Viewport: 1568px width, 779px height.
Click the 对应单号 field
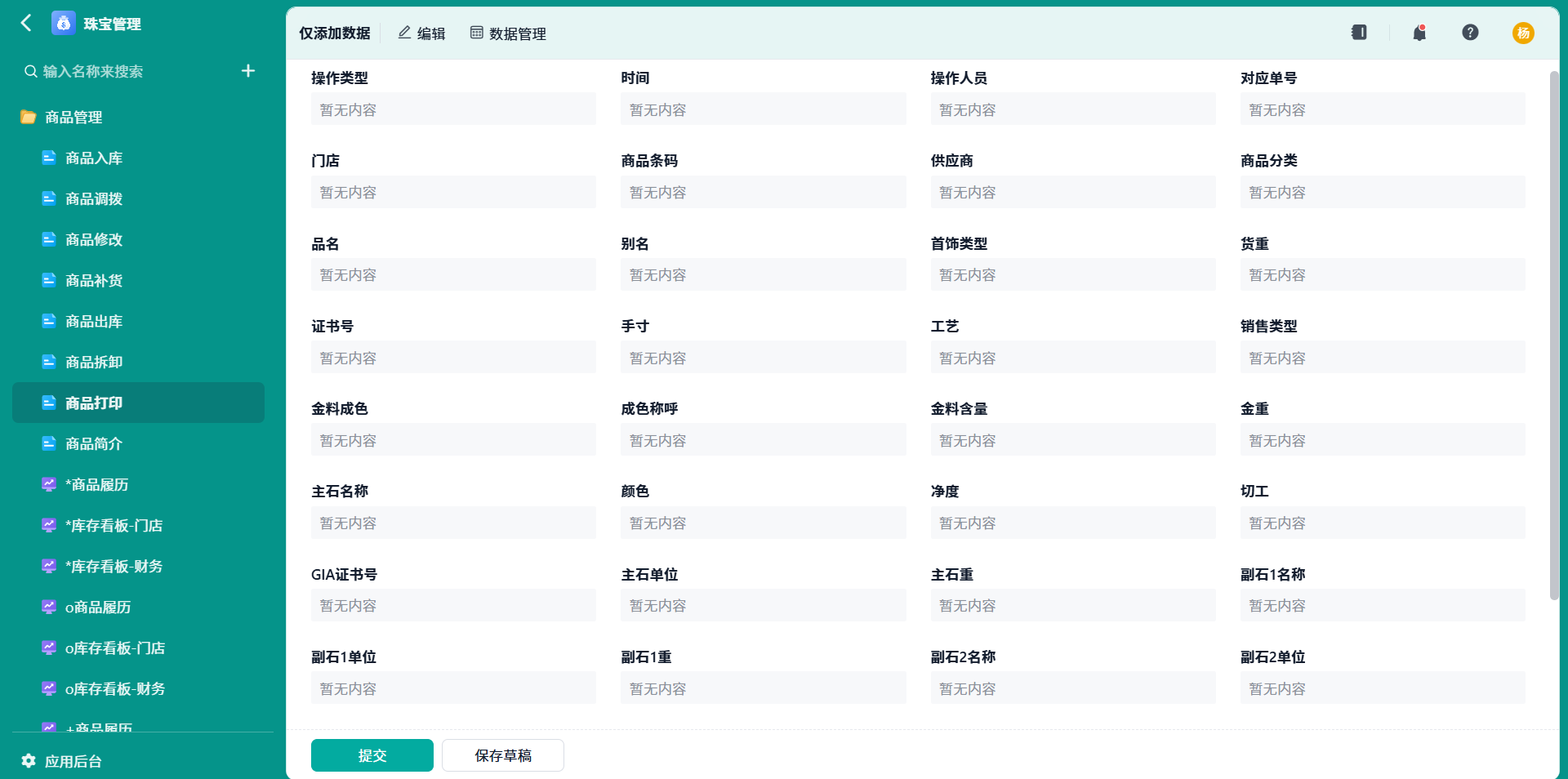pos(1383,109)
